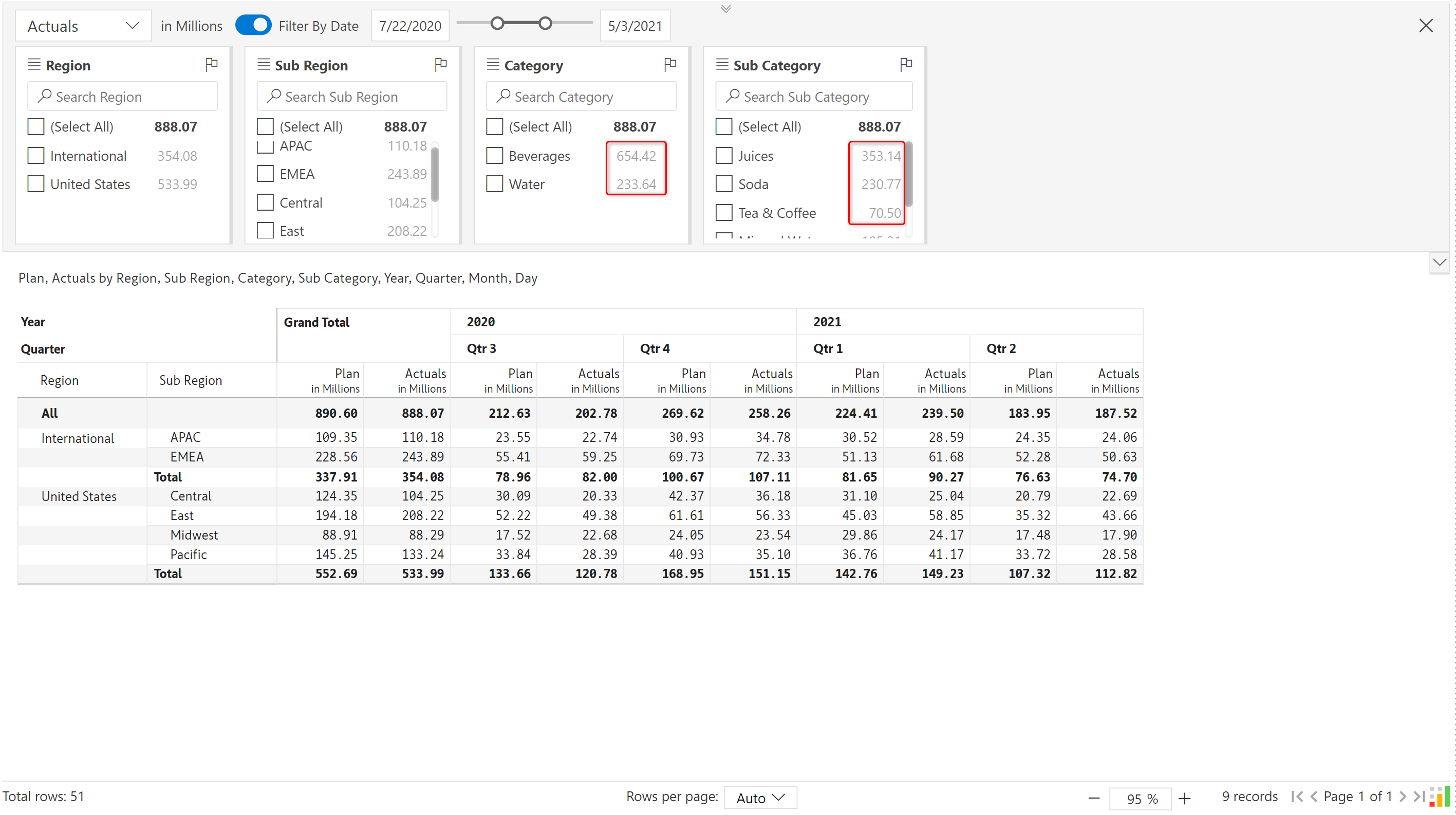Tick the Soda sub category checkbox
Viewport: 1456px width, 815px height.
tap(724, 184)
